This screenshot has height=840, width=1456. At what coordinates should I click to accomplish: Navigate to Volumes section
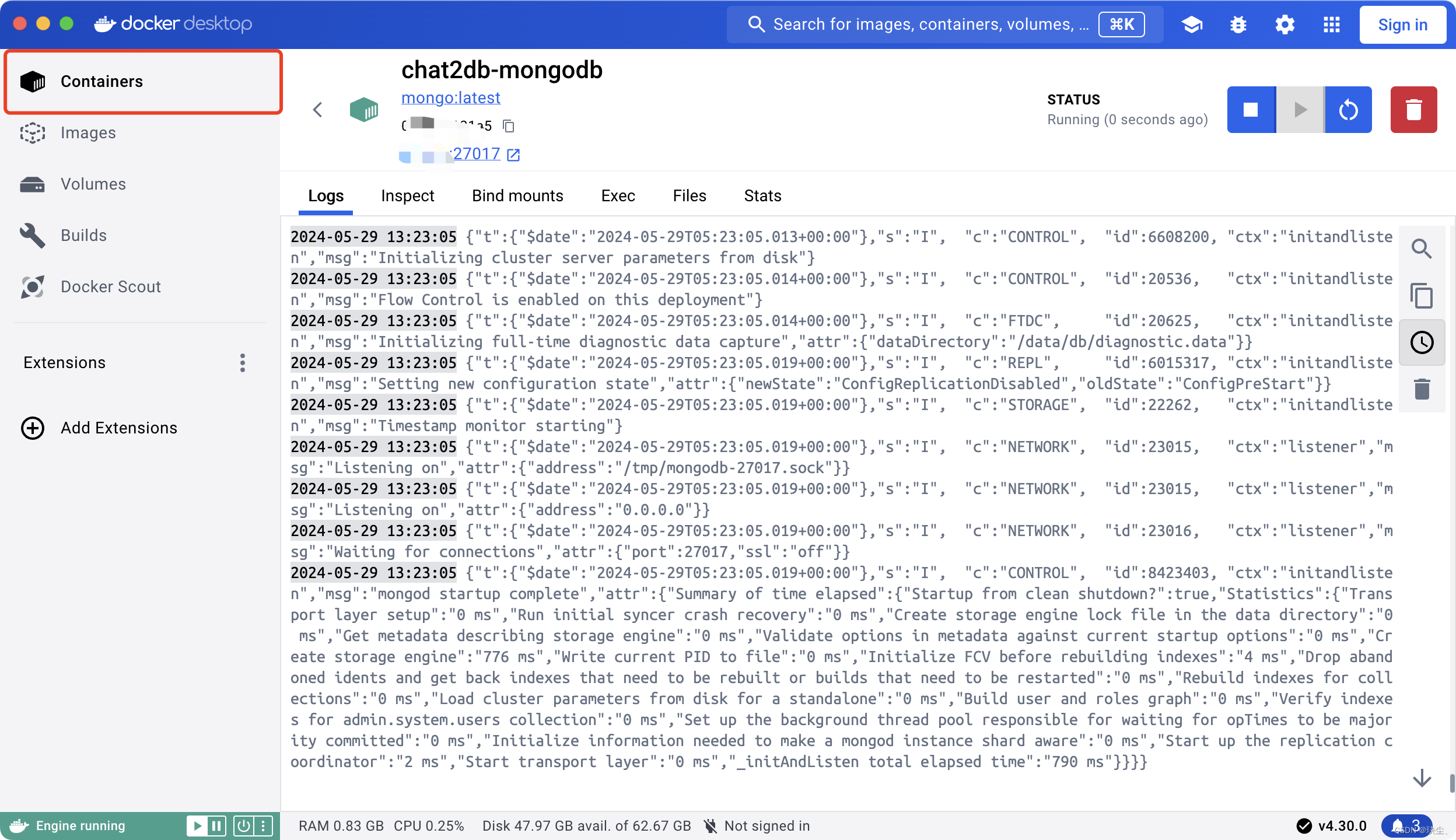tap(94, 184)
